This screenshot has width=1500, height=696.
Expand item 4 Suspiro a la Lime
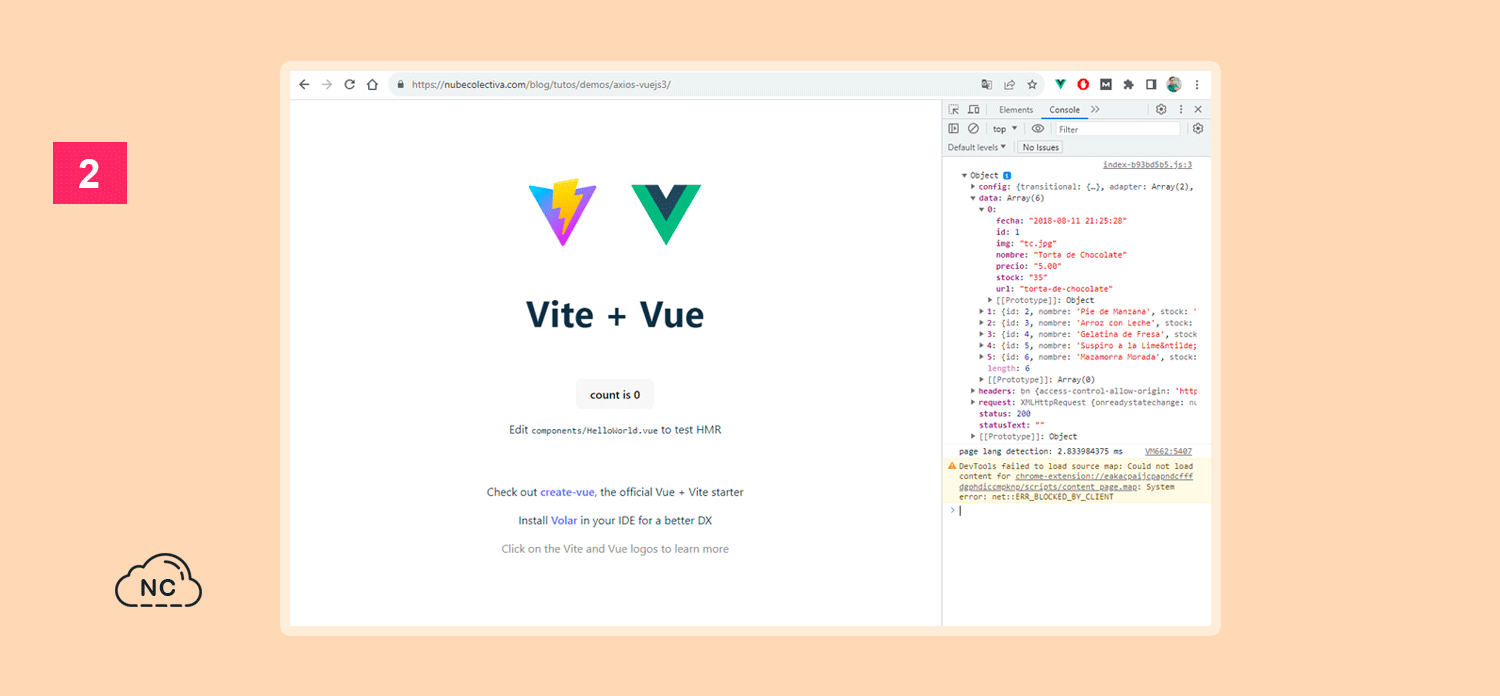tap(981, 346)
